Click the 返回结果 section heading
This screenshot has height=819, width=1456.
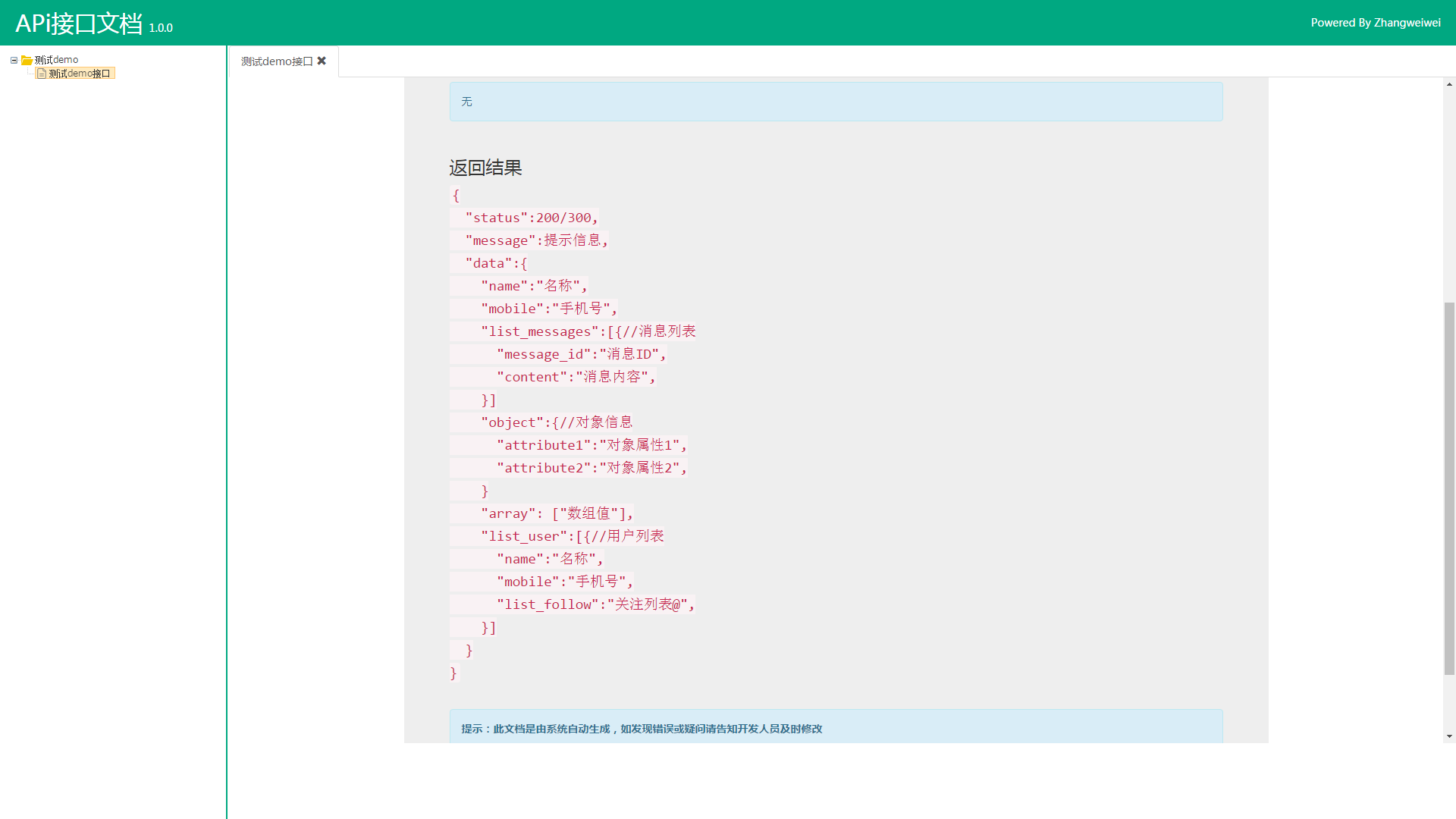click(x=485, y=168)
